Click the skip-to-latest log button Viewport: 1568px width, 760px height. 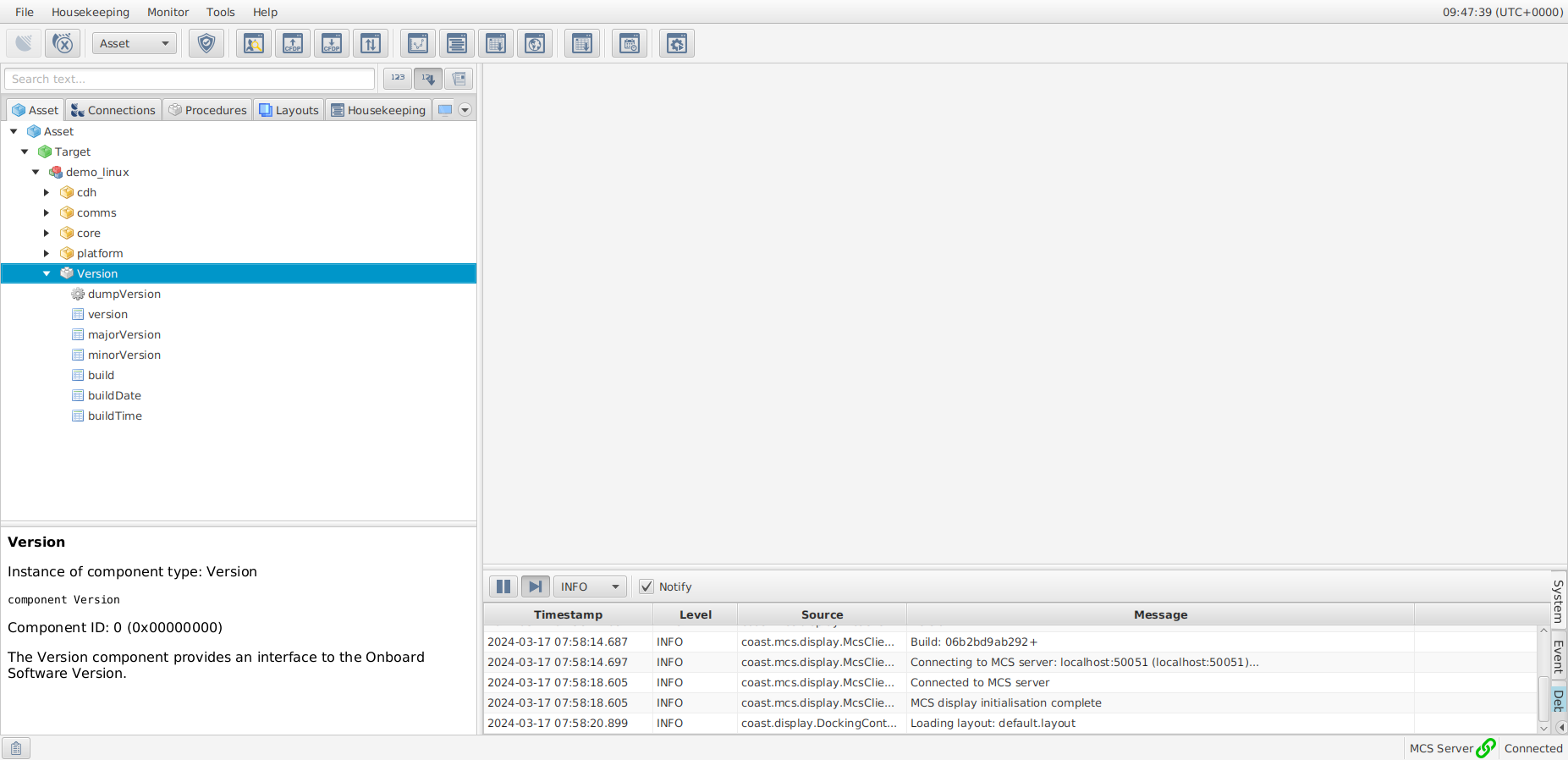pyautogui.click(x=536, y=587)
